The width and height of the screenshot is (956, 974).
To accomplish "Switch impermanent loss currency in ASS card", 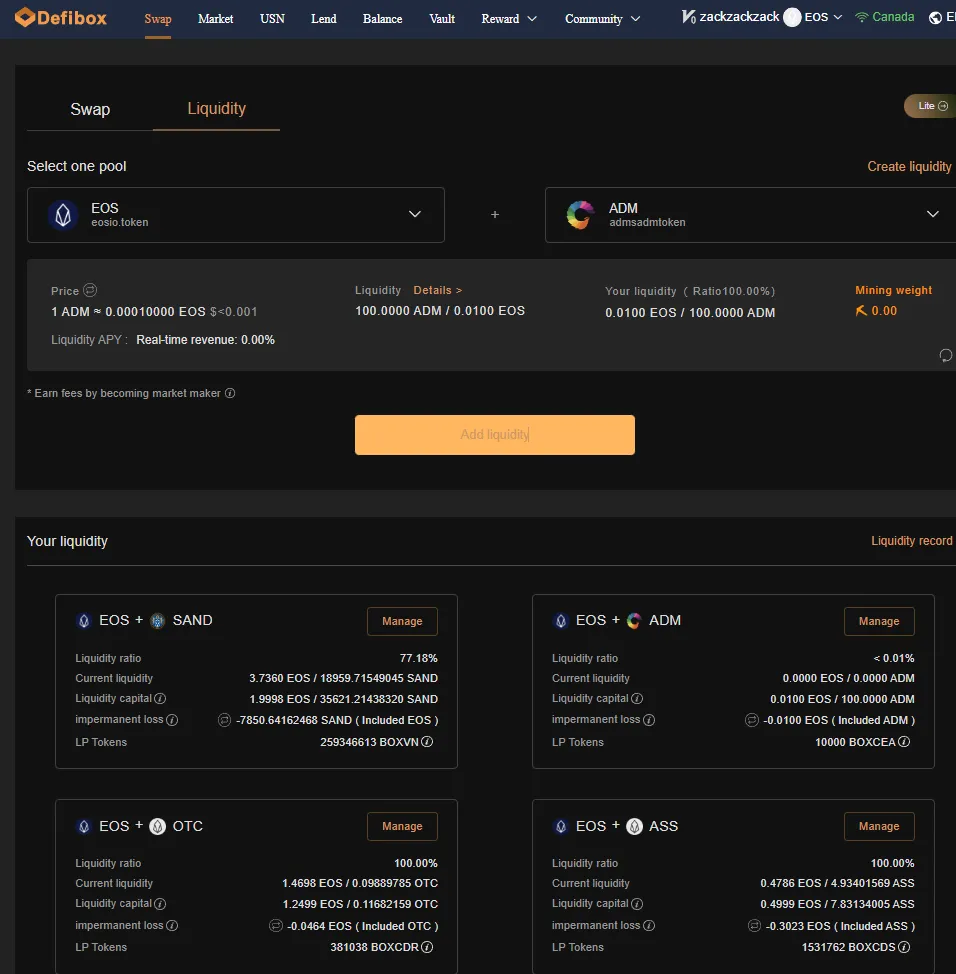I will tap(754, 926).
